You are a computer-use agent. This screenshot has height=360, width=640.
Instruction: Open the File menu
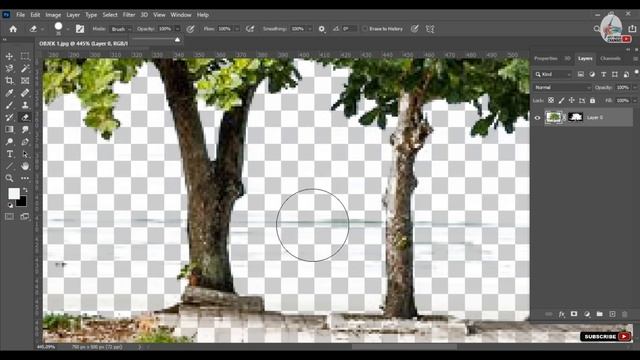[x=20, y=15]
